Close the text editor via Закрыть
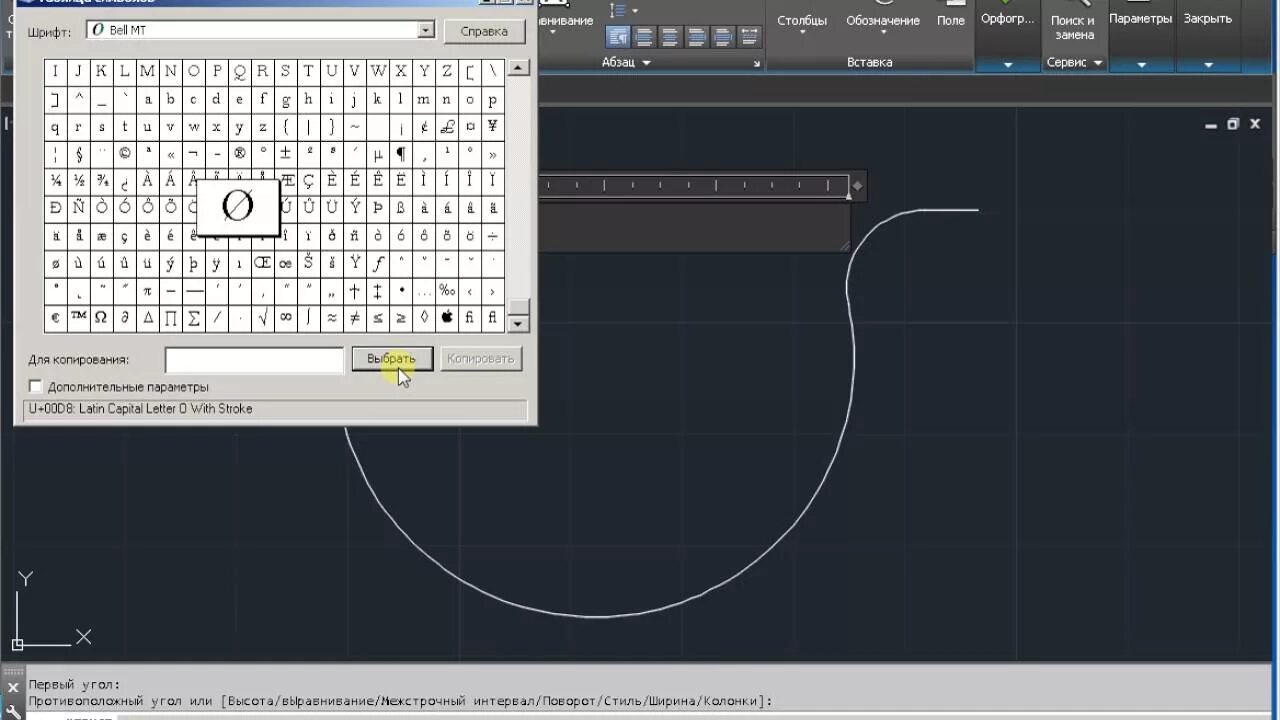Image resolution: width=1280 pixels, height=720 pixels. click(1208, 20)
